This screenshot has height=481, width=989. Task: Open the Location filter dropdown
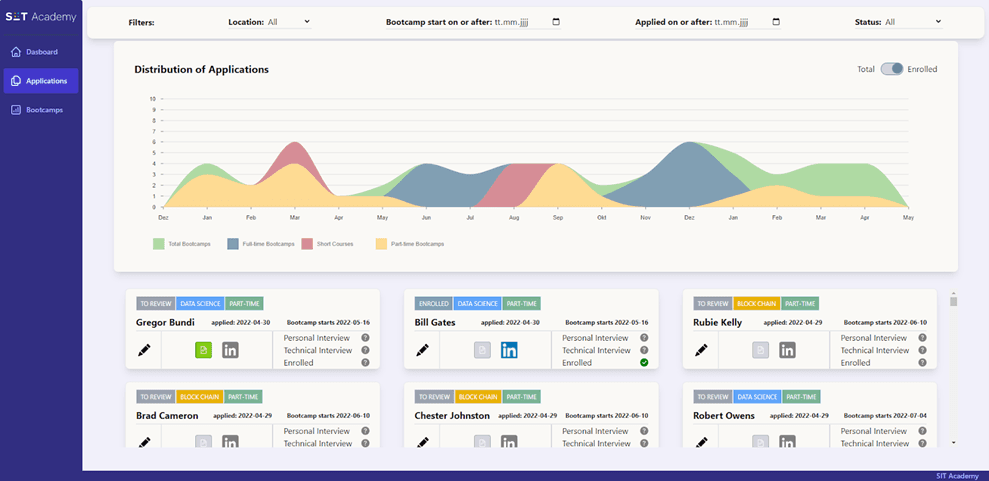pyautogui.click(x=289, y=22)
